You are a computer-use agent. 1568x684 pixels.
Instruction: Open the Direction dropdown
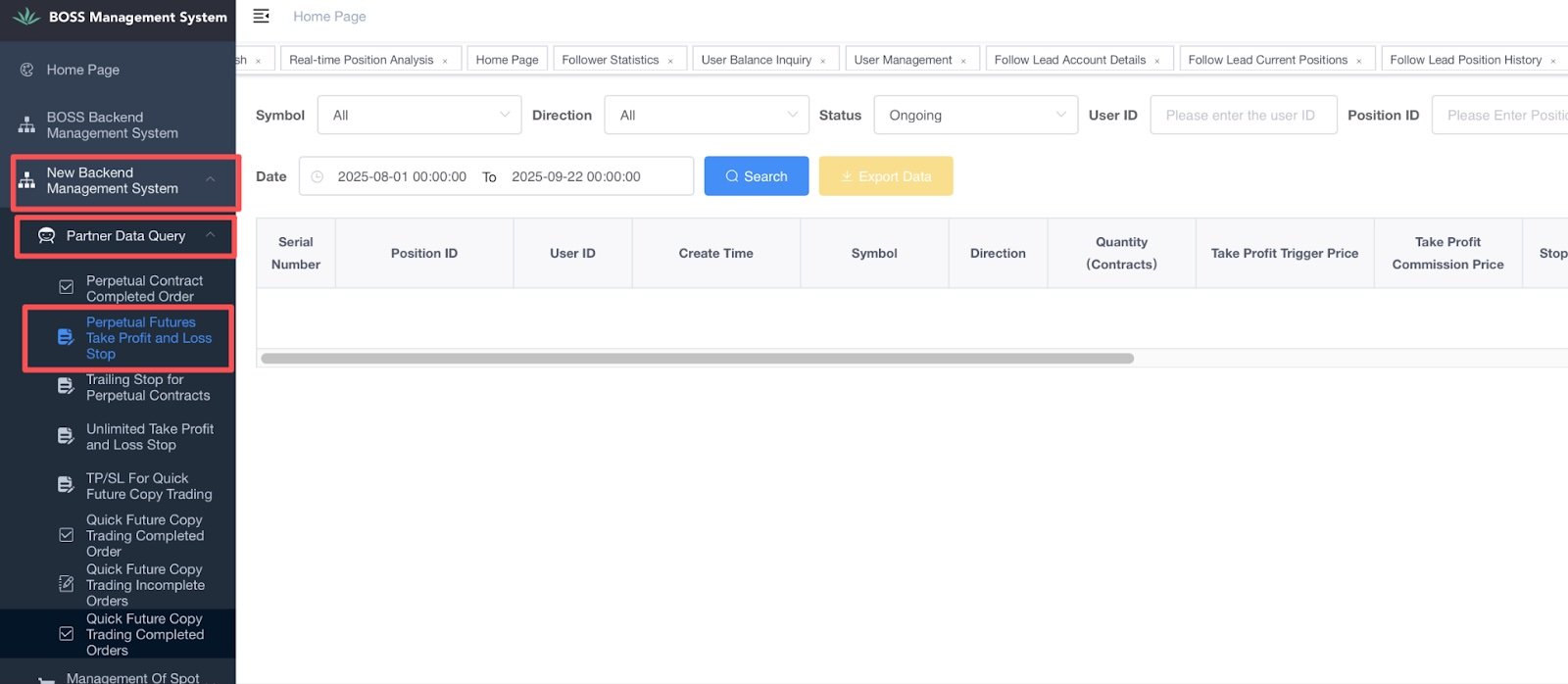coord(707,115)
